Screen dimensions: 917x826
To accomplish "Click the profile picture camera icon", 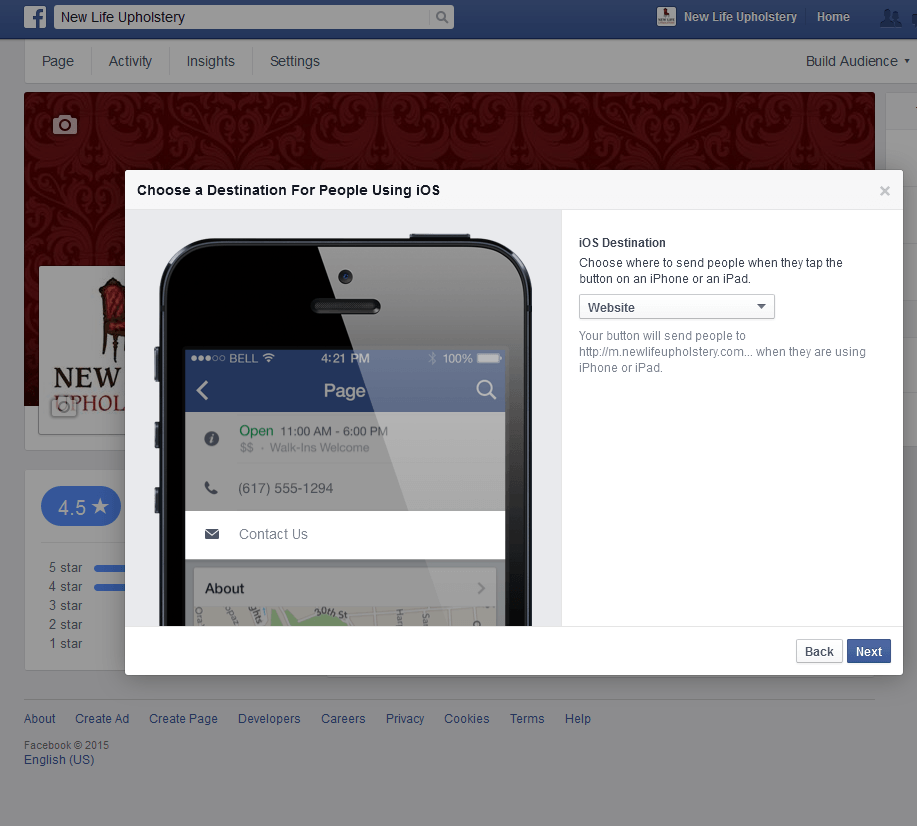I will (x=63, y=407).
